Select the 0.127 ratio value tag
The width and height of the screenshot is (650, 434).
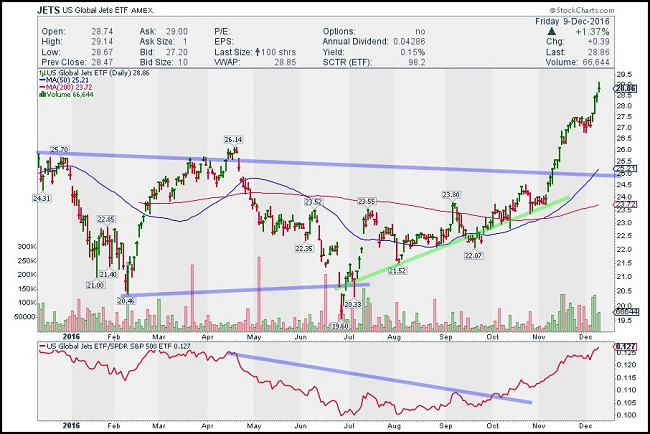point(626,347)
